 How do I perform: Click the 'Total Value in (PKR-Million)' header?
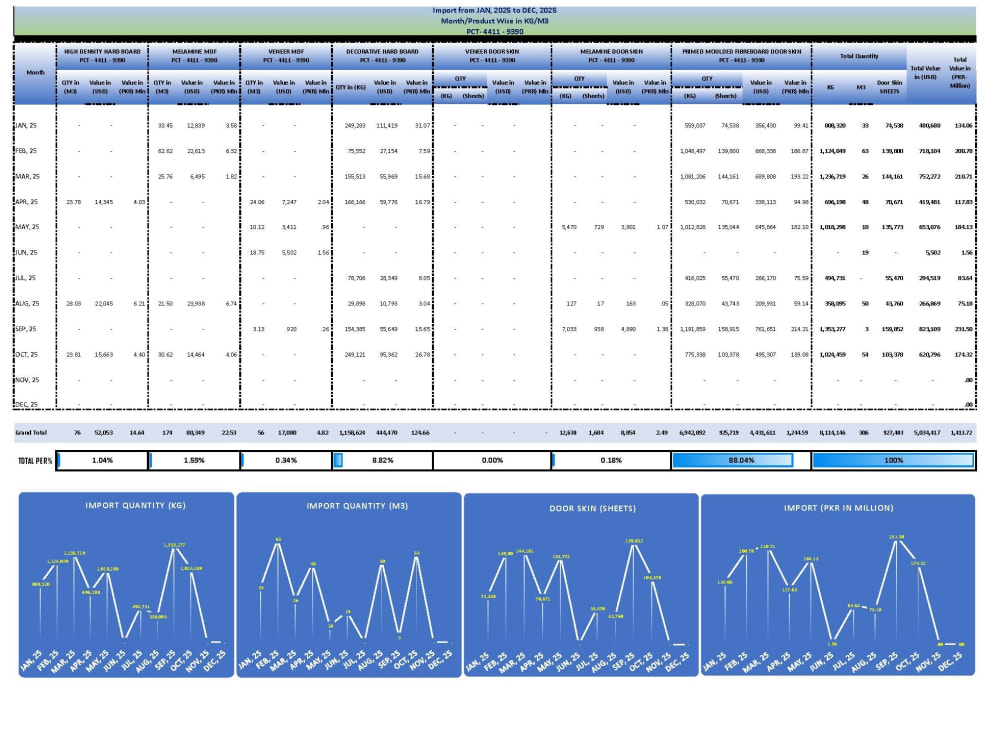pyautogui.click(x=959, y=73)
